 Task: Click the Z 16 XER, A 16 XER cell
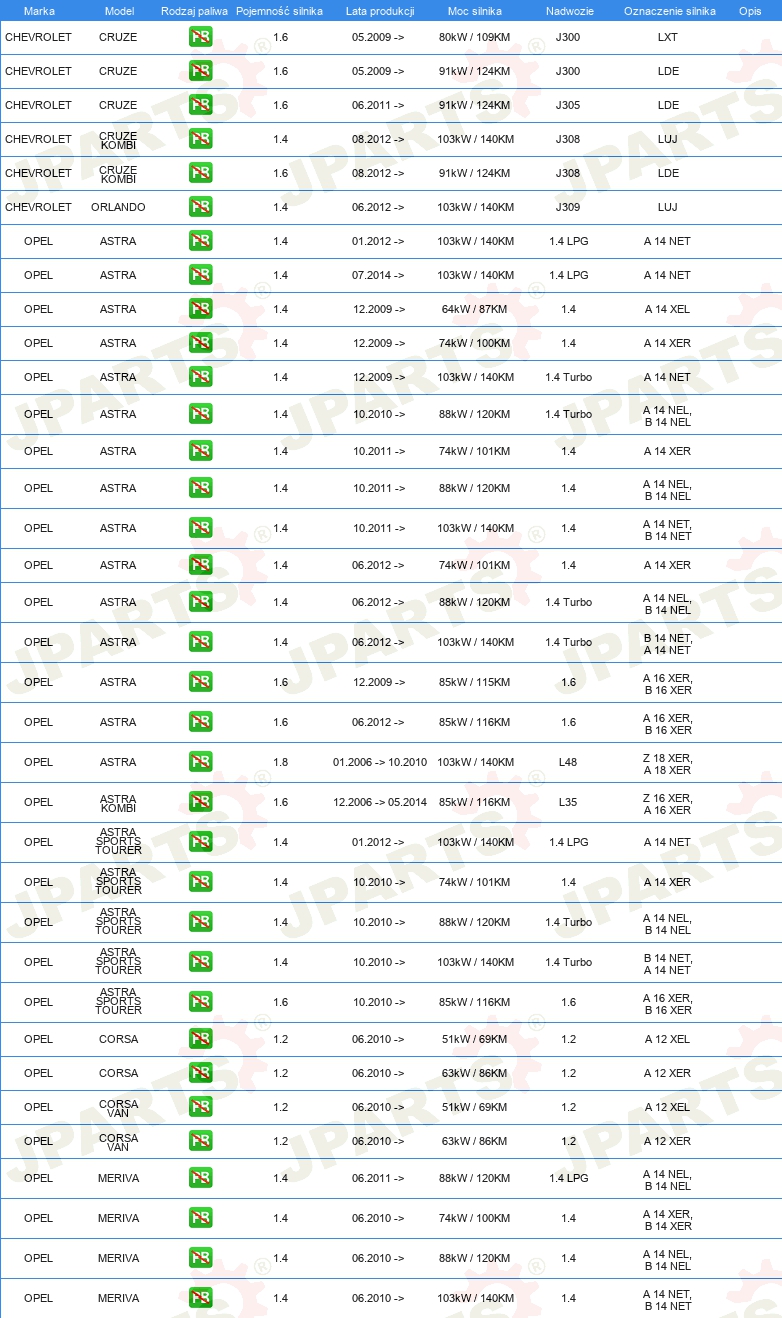[x=667, y=804]
